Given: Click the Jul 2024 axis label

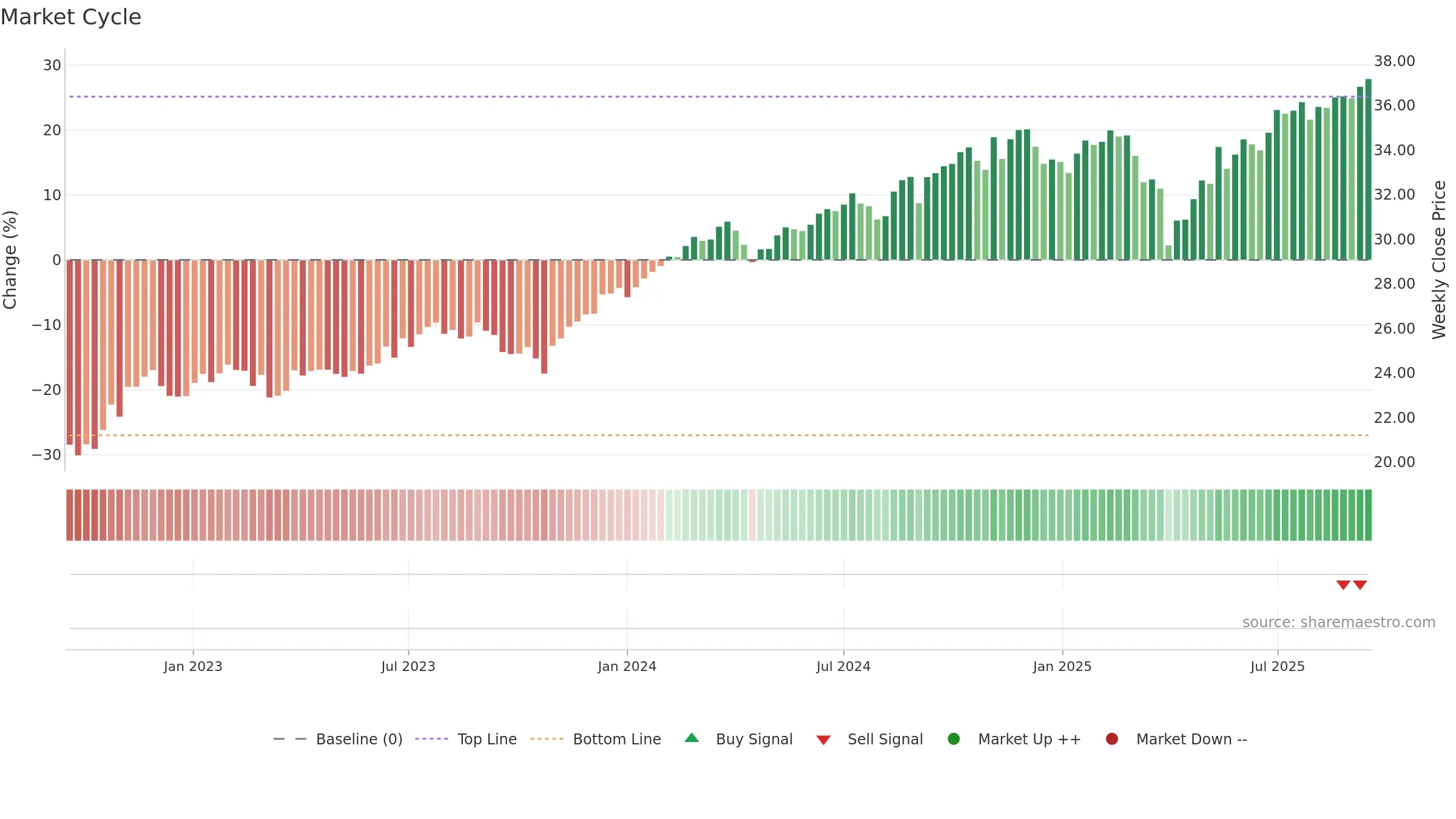Looking at the screenshot, I should (x=843, y=666).
